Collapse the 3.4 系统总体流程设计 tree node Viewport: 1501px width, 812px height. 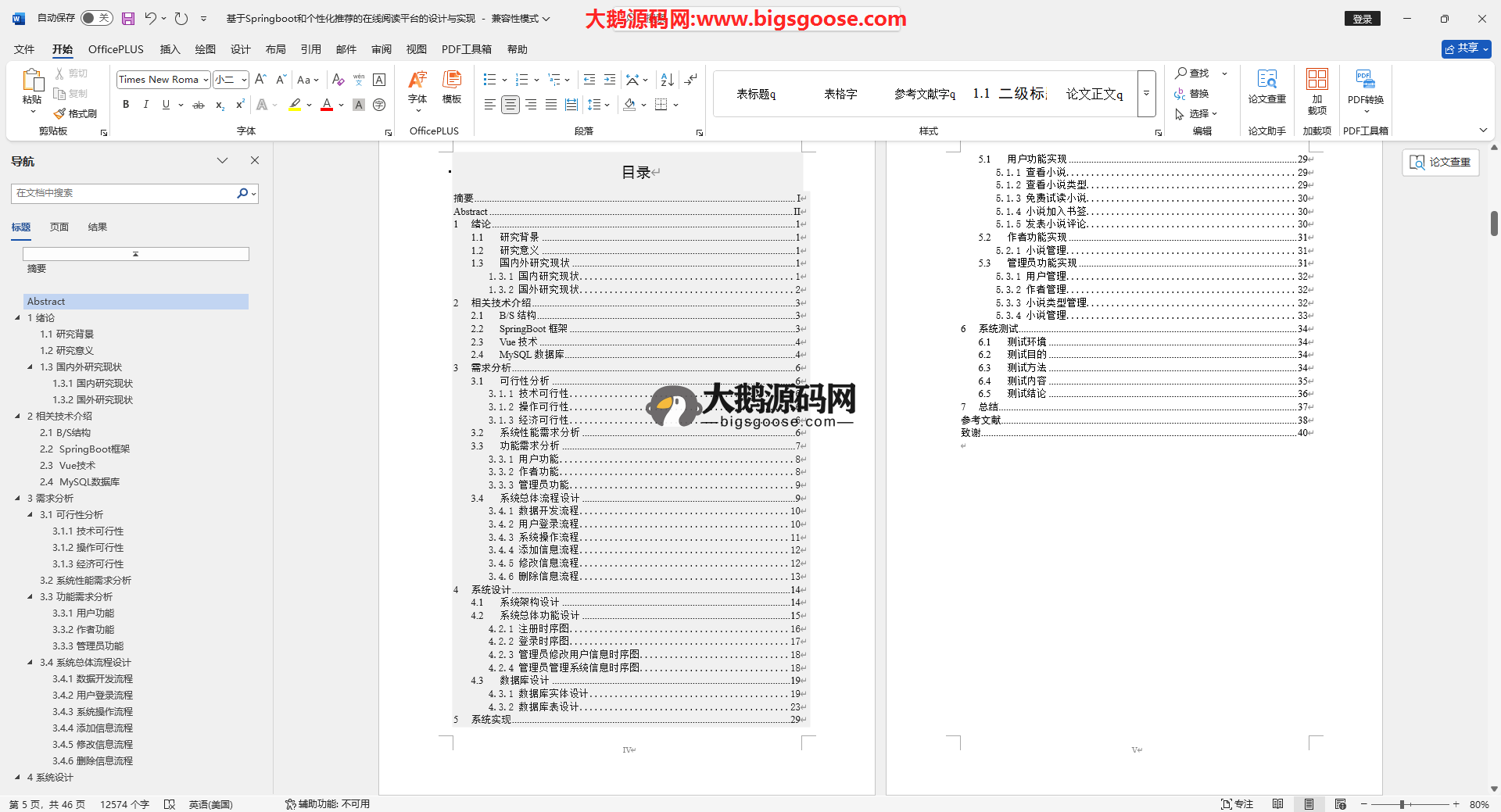[x=30, y=663]
